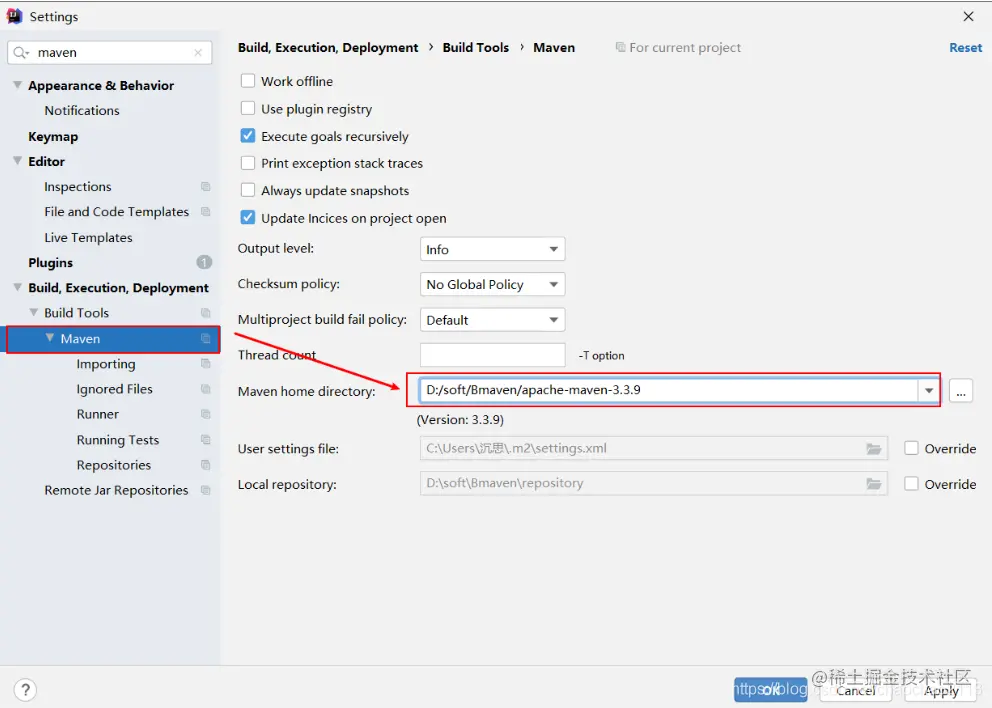Click the Apply button
This screenshot has width=992, height=708.
click(x=941, y=690)
